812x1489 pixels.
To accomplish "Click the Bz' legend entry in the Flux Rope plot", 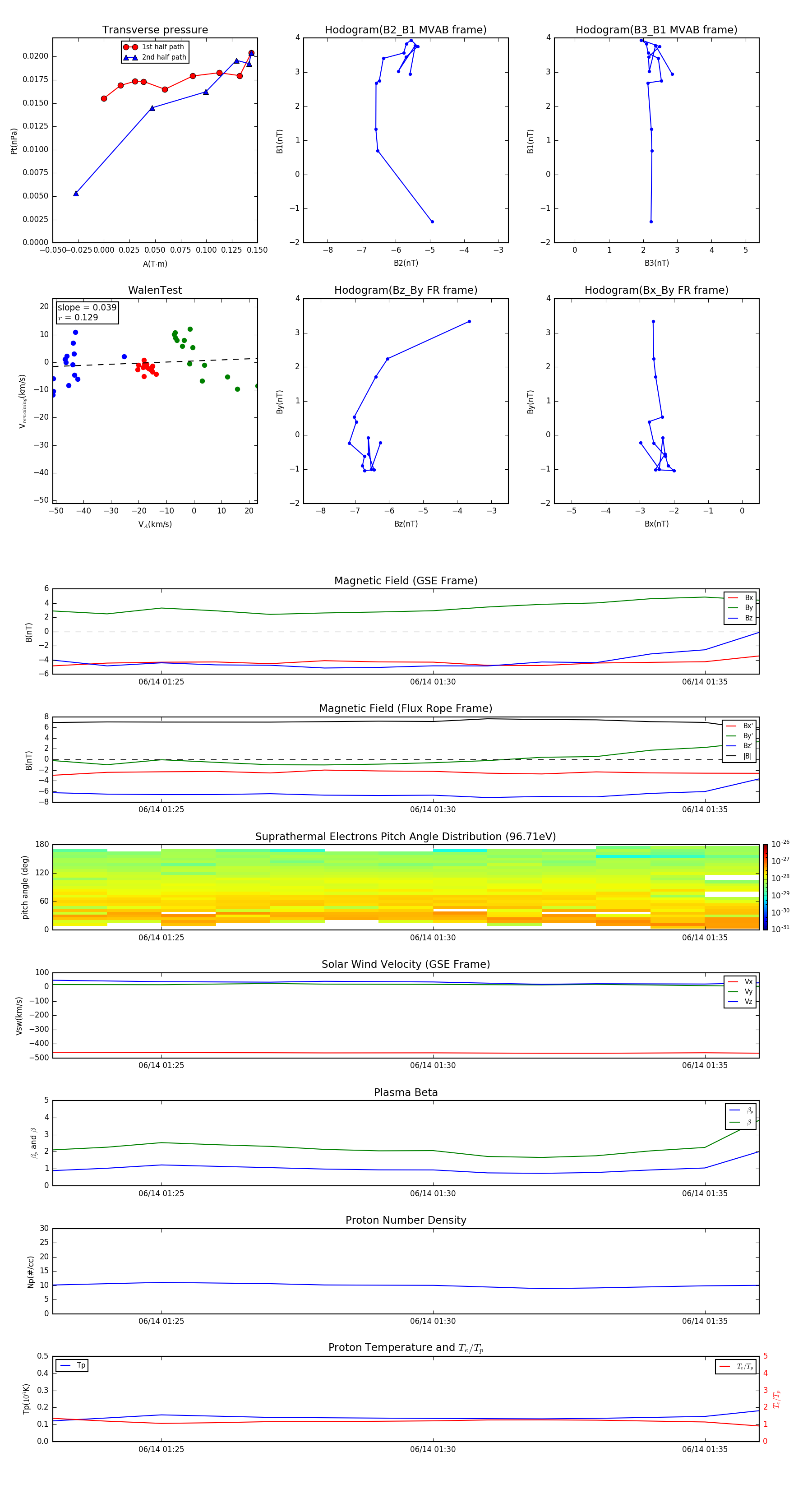I will pos(740,746).
